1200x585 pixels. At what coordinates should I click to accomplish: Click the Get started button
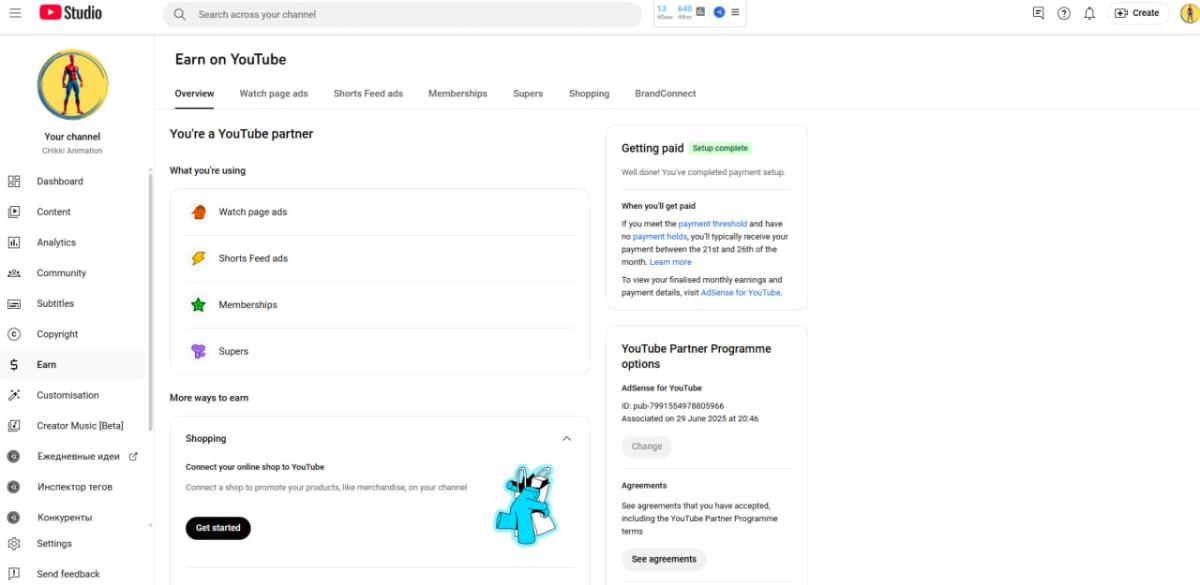click(218, 528)
